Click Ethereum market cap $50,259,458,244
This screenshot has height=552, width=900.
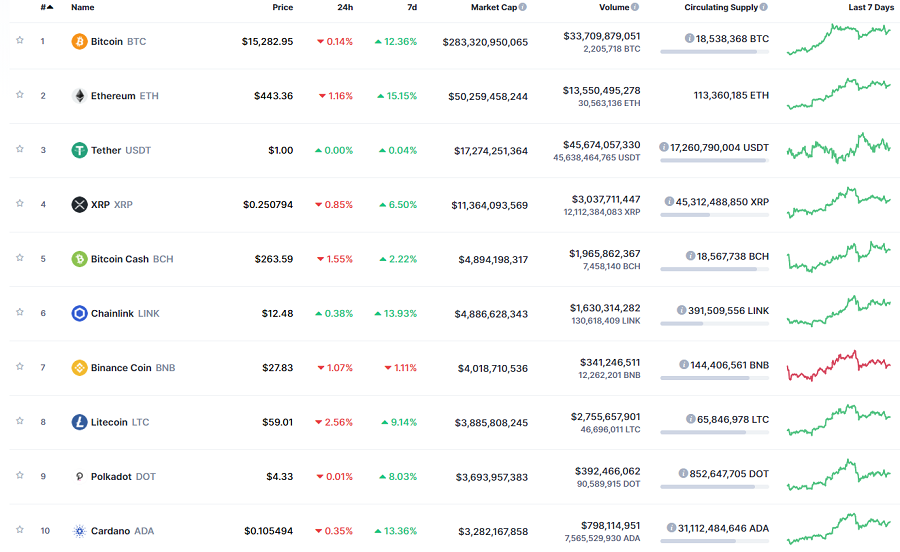tap(488, 96)
